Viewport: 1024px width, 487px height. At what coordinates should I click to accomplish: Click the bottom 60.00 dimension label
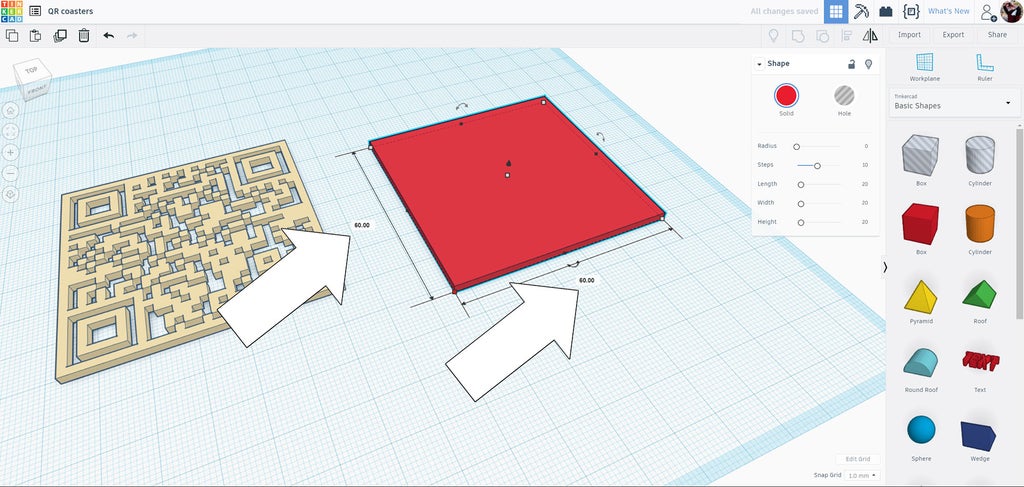tap(586, 280)
